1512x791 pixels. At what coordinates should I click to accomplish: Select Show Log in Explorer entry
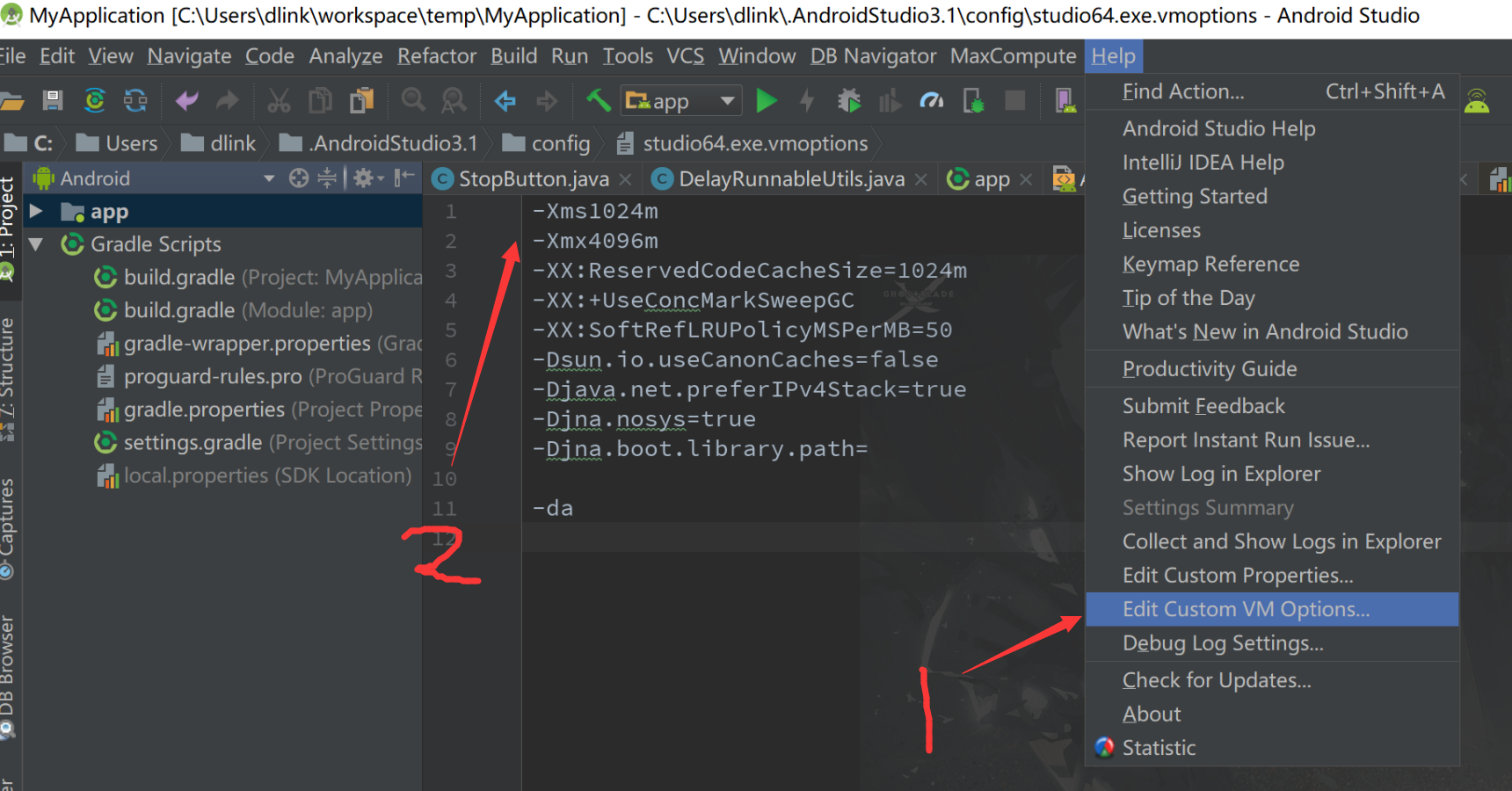coord(1272,474)
